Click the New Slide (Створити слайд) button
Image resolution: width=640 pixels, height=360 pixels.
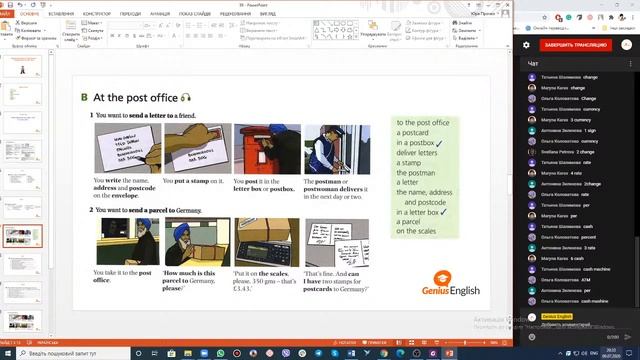[x=71, y=31]
